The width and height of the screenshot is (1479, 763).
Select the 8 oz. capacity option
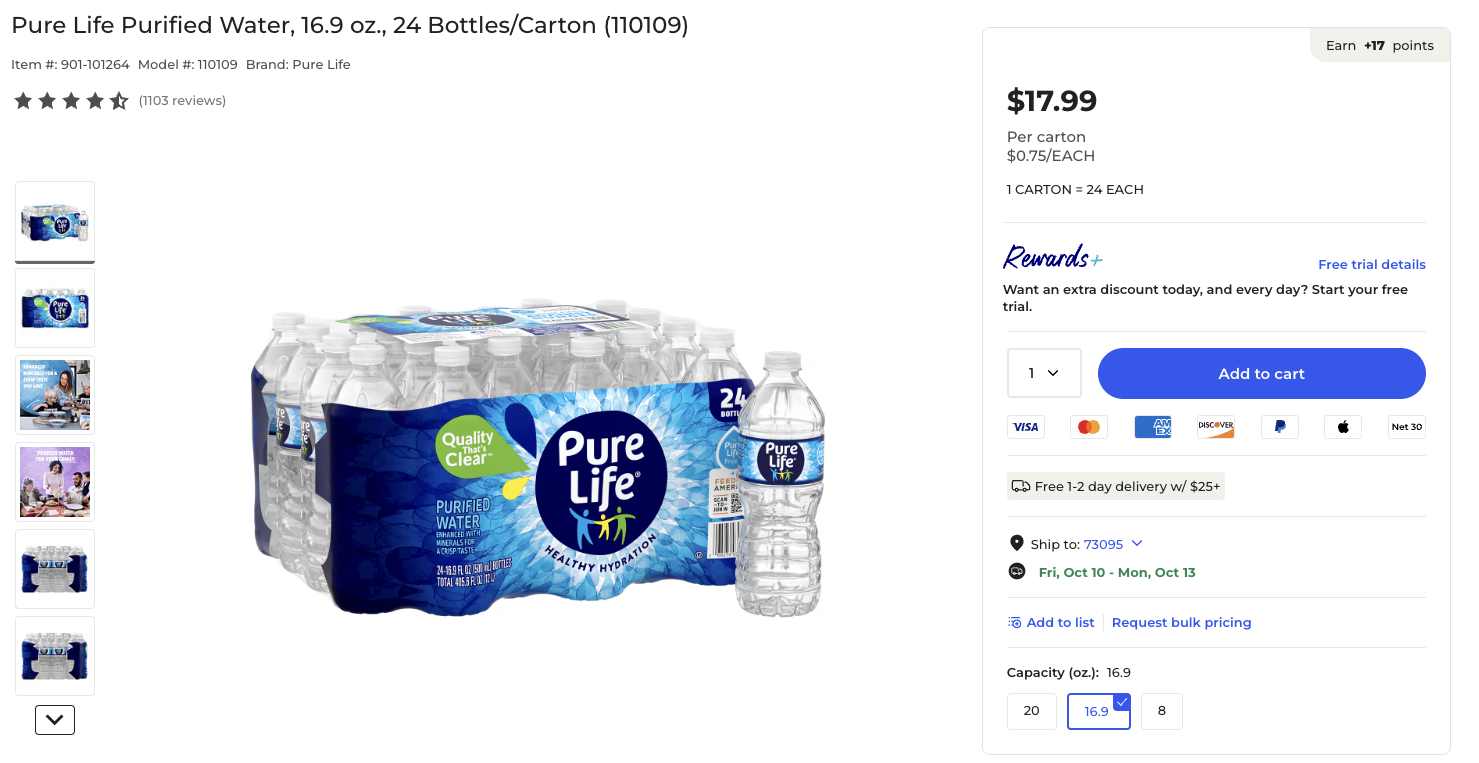pyautogui.click(x=1161, y=711)
